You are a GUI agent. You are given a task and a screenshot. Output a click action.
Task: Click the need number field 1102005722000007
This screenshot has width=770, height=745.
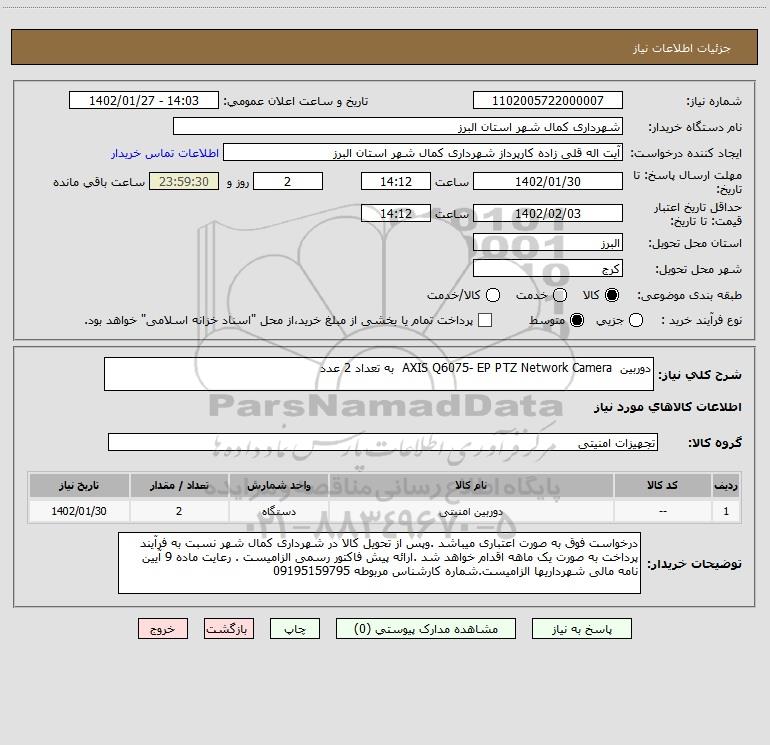coord(548,101)
